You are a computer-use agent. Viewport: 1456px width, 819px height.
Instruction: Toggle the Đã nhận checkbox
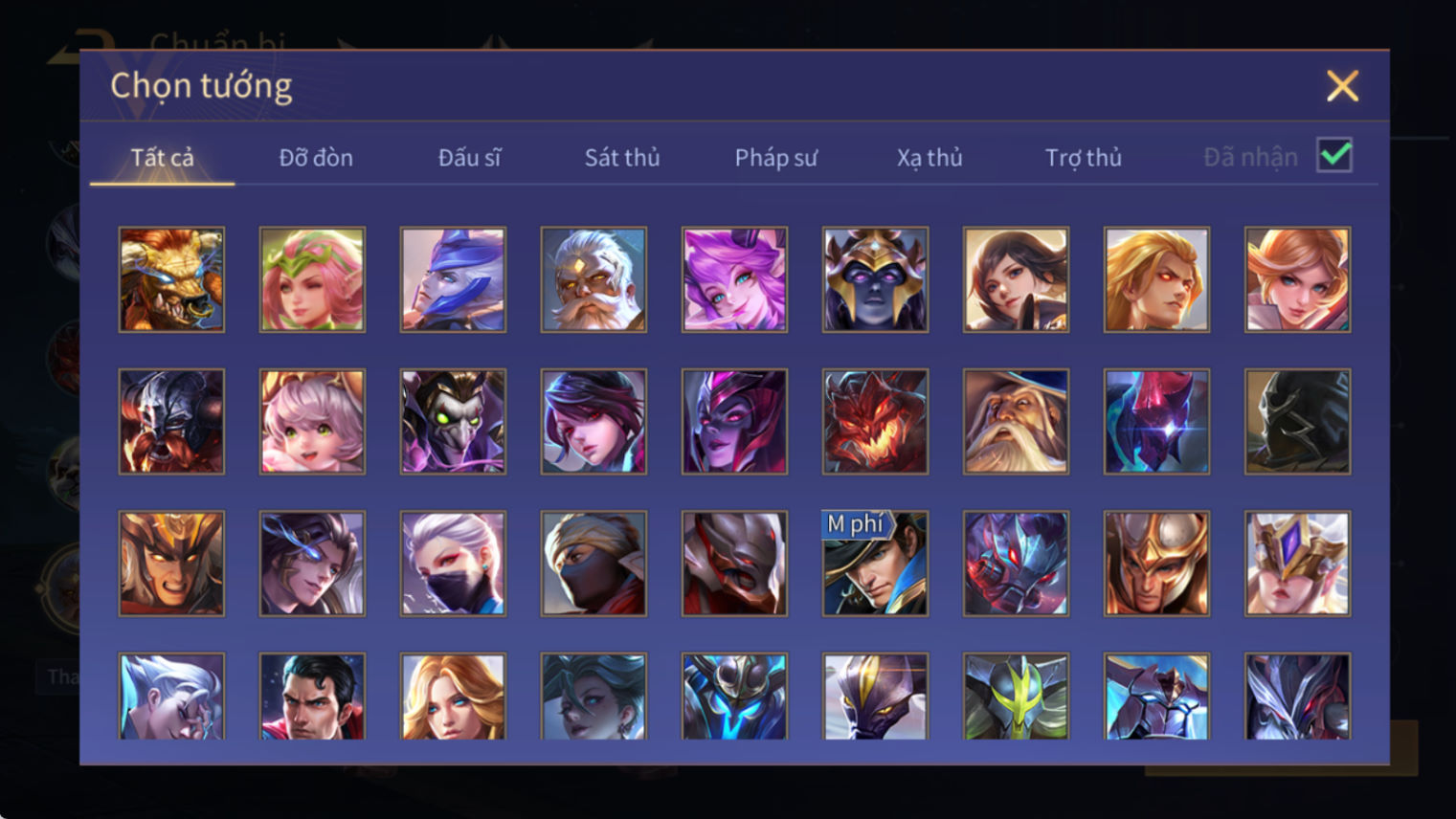coord(1334,155)
